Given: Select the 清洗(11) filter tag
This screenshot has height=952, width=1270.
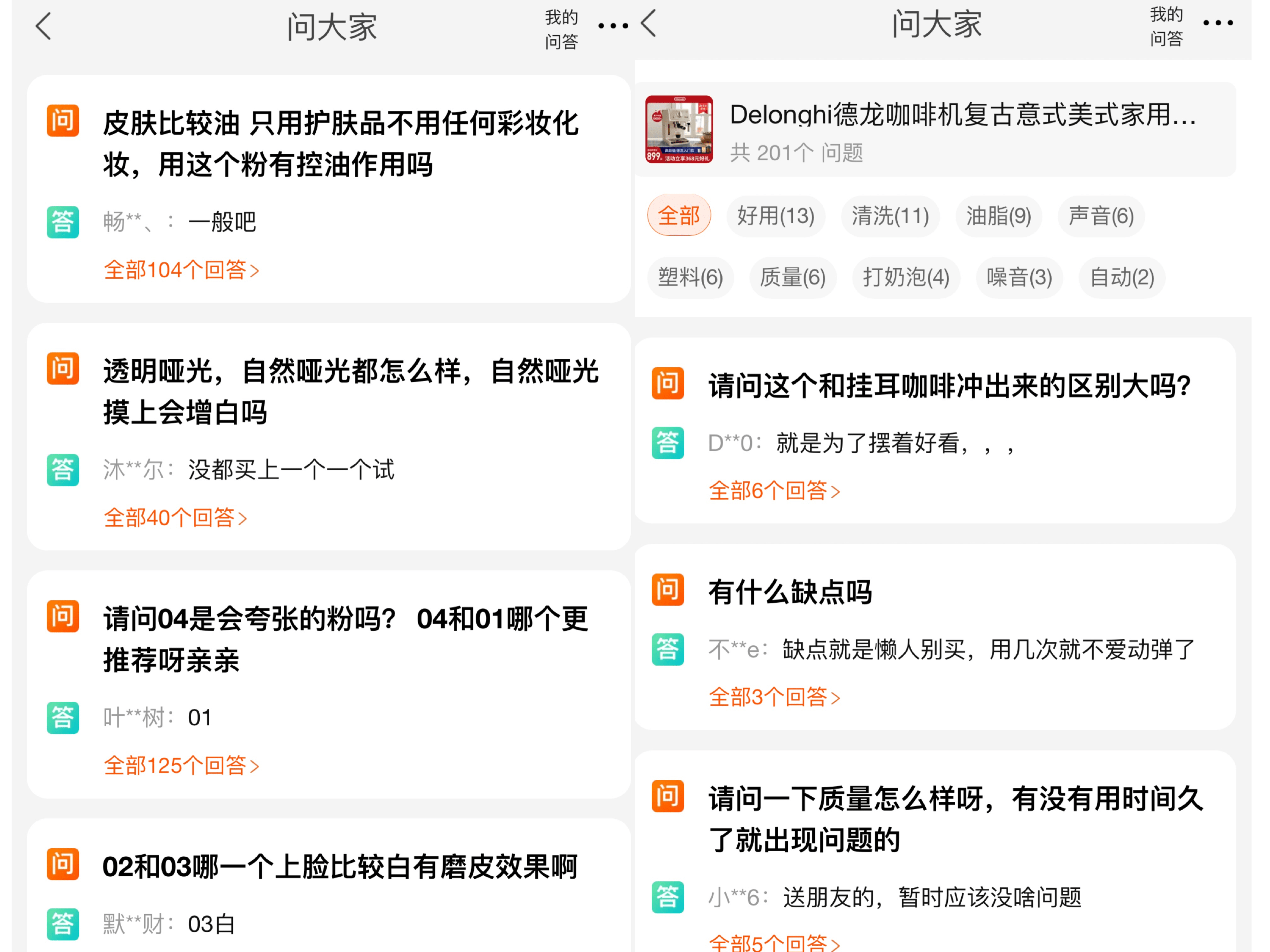Looking at the screenshot, I should pyautogui.click(x=890, y=216).
